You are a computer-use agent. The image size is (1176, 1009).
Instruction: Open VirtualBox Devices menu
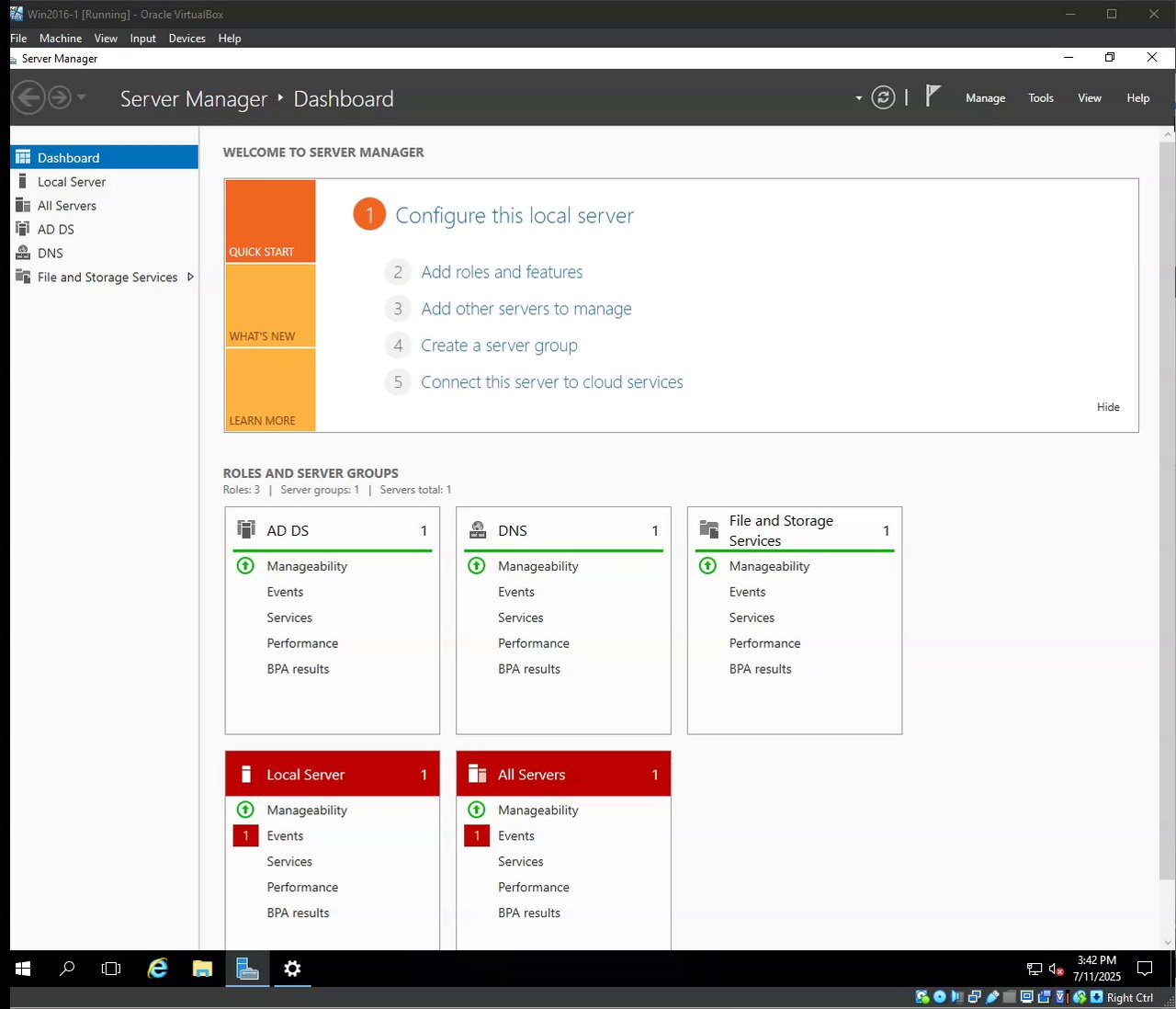tap(187, 38)
